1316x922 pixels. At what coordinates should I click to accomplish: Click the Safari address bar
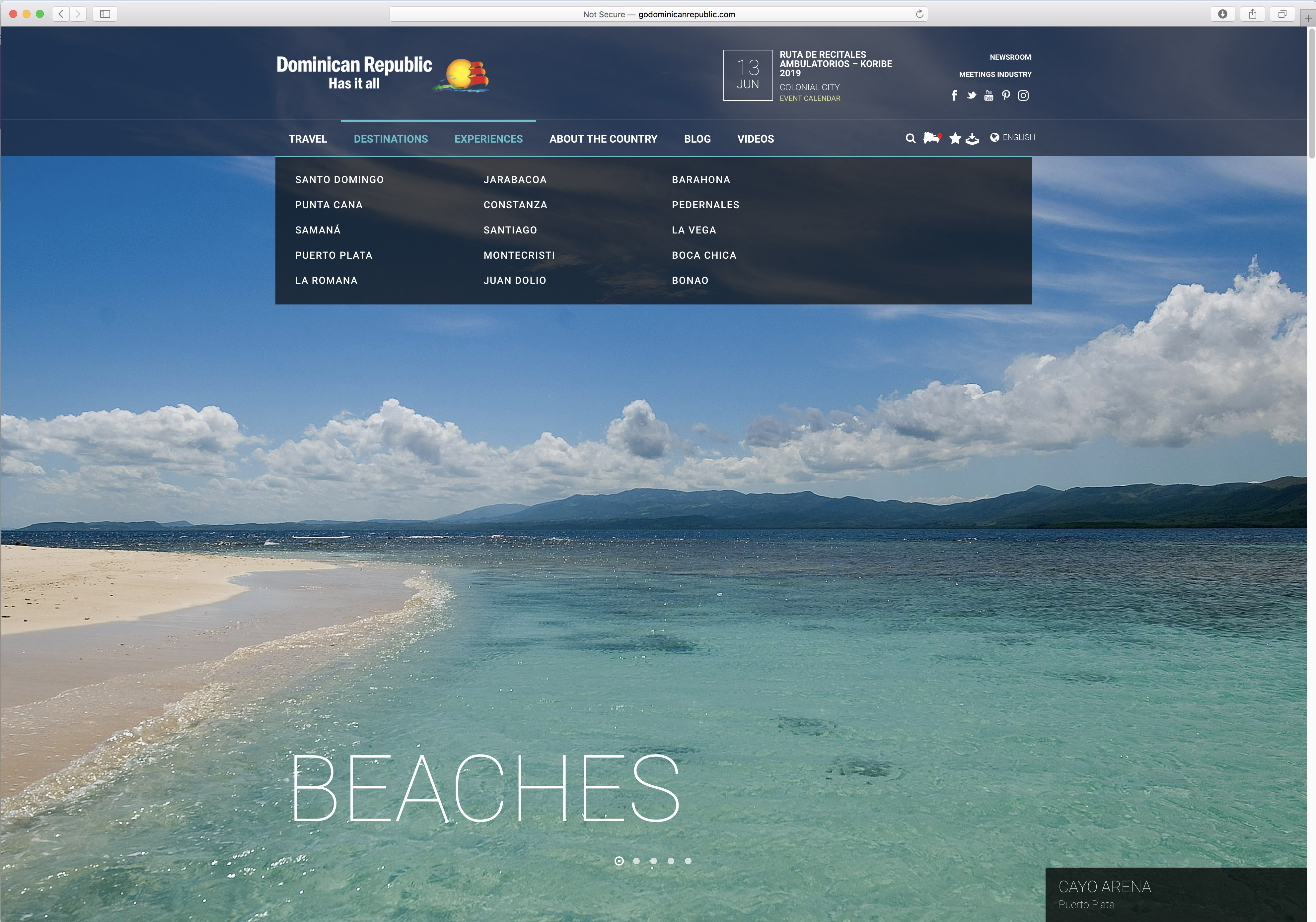tap(658, 14)
